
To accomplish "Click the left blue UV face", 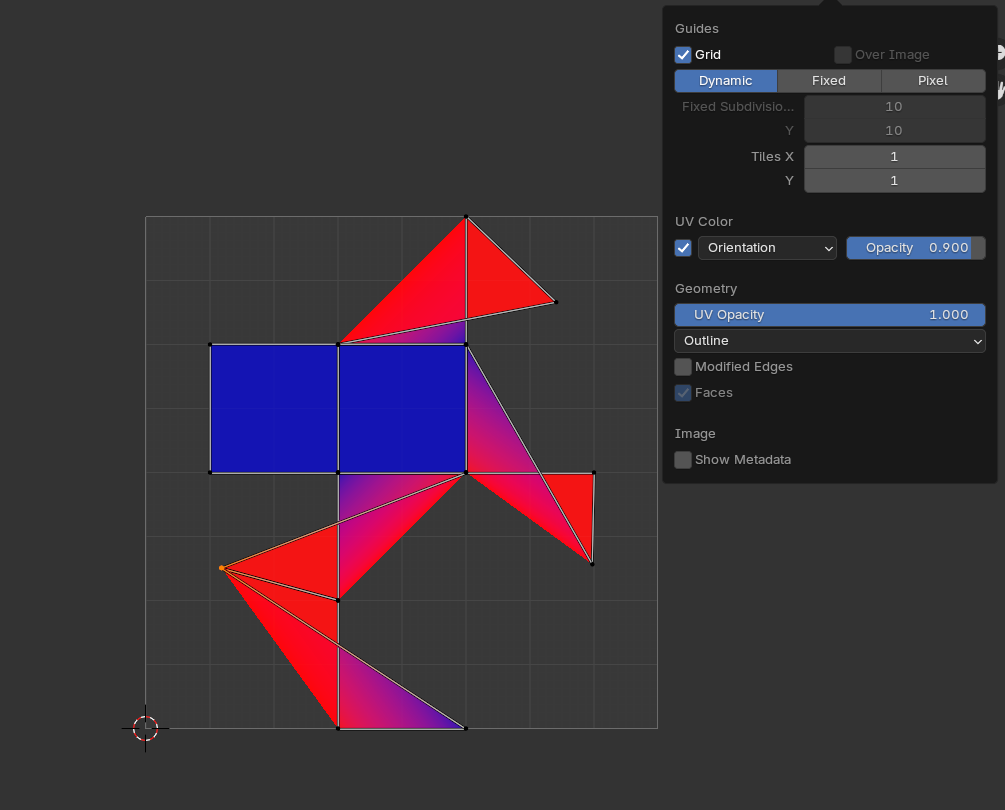I will point(274,409).
